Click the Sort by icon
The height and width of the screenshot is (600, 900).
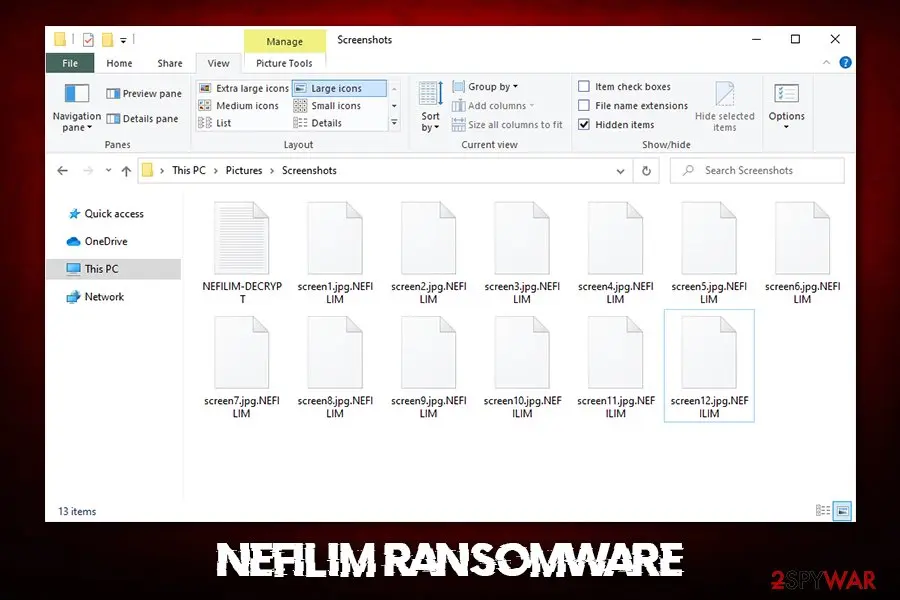tap(430, 94)
